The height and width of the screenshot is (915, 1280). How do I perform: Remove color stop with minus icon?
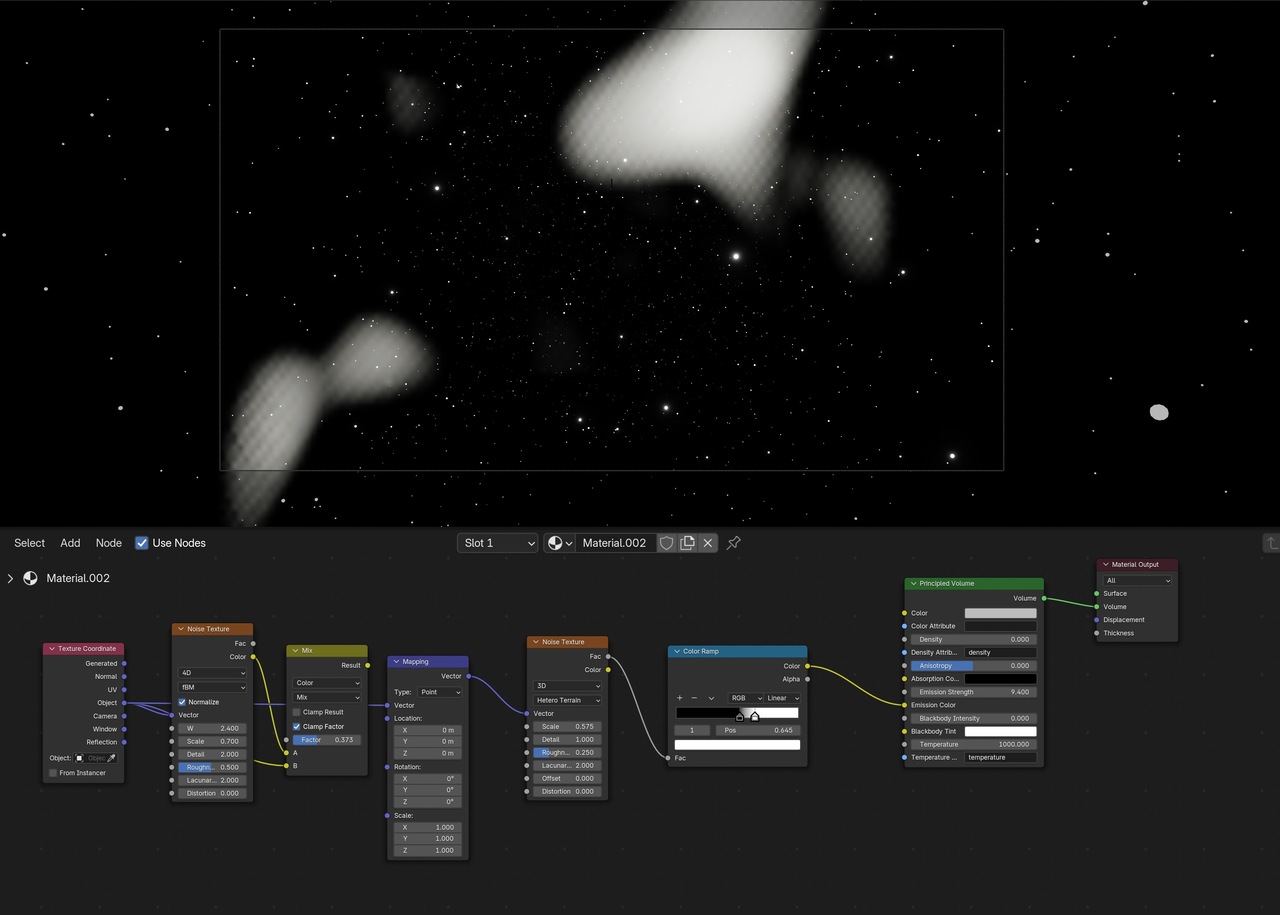[x=694, y=698]
